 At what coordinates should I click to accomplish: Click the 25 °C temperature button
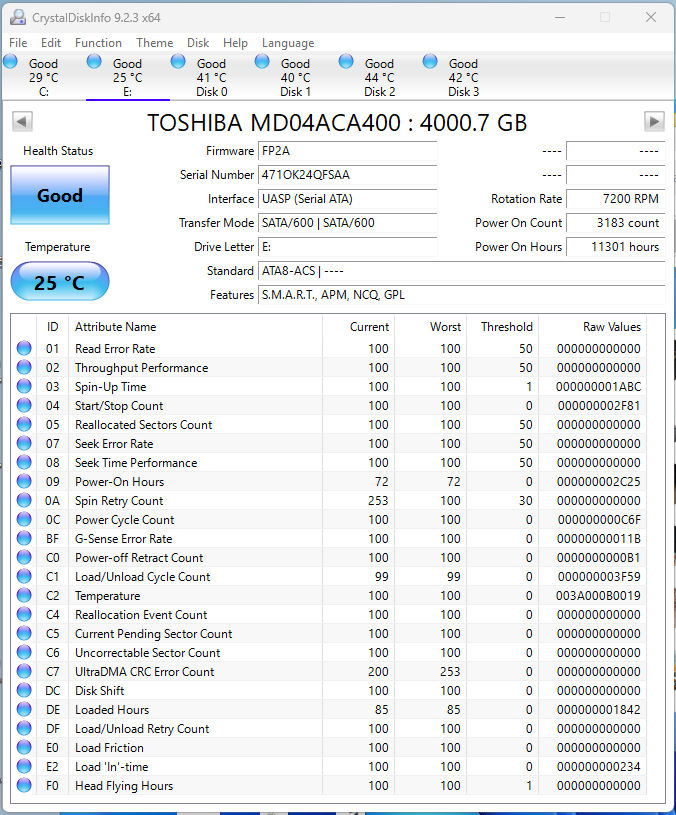pos(60,281)
